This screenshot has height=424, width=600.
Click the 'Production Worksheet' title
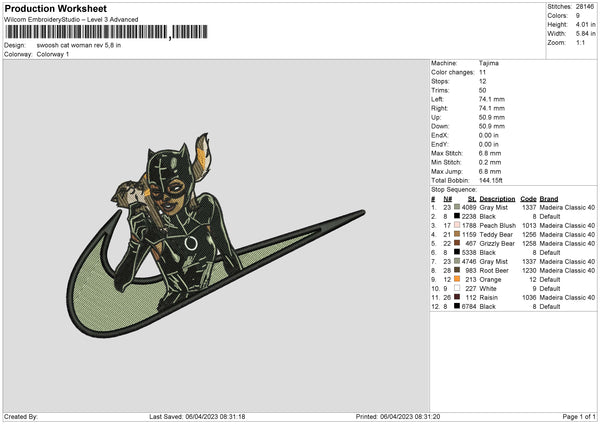pyautogui.click(x=55, y=8)
